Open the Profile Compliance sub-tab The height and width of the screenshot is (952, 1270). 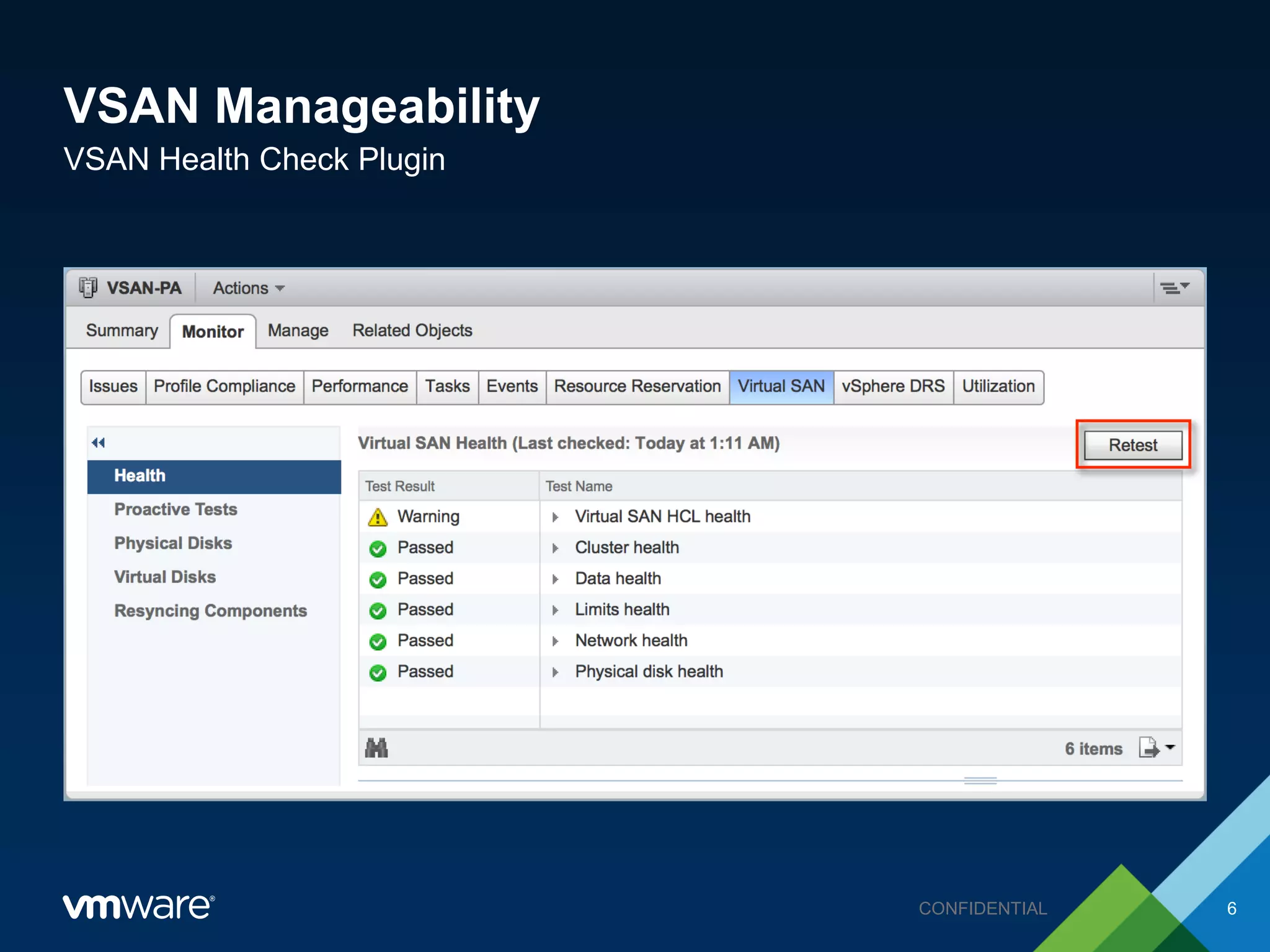coord(224,387)
